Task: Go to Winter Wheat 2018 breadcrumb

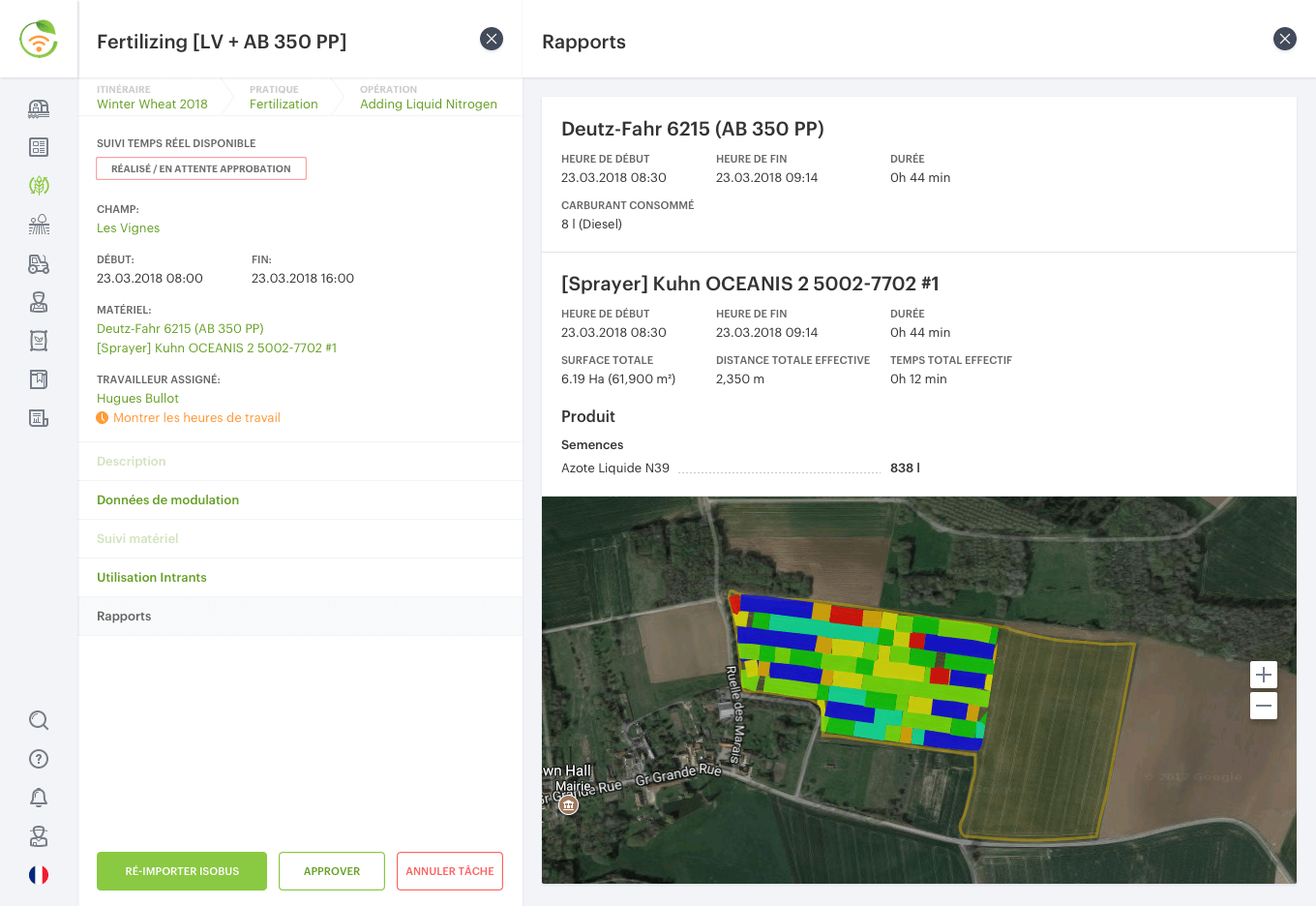Action: [152, 105]
